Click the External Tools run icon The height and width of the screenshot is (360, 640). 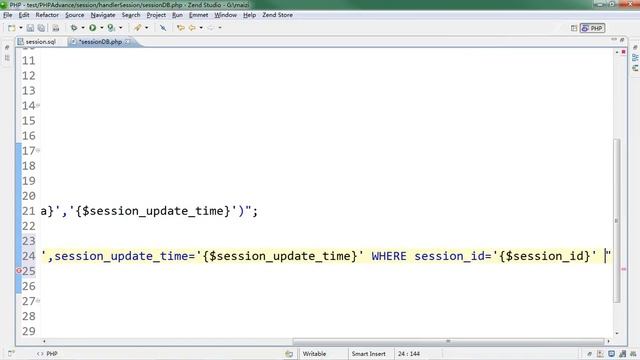[111, 28]
